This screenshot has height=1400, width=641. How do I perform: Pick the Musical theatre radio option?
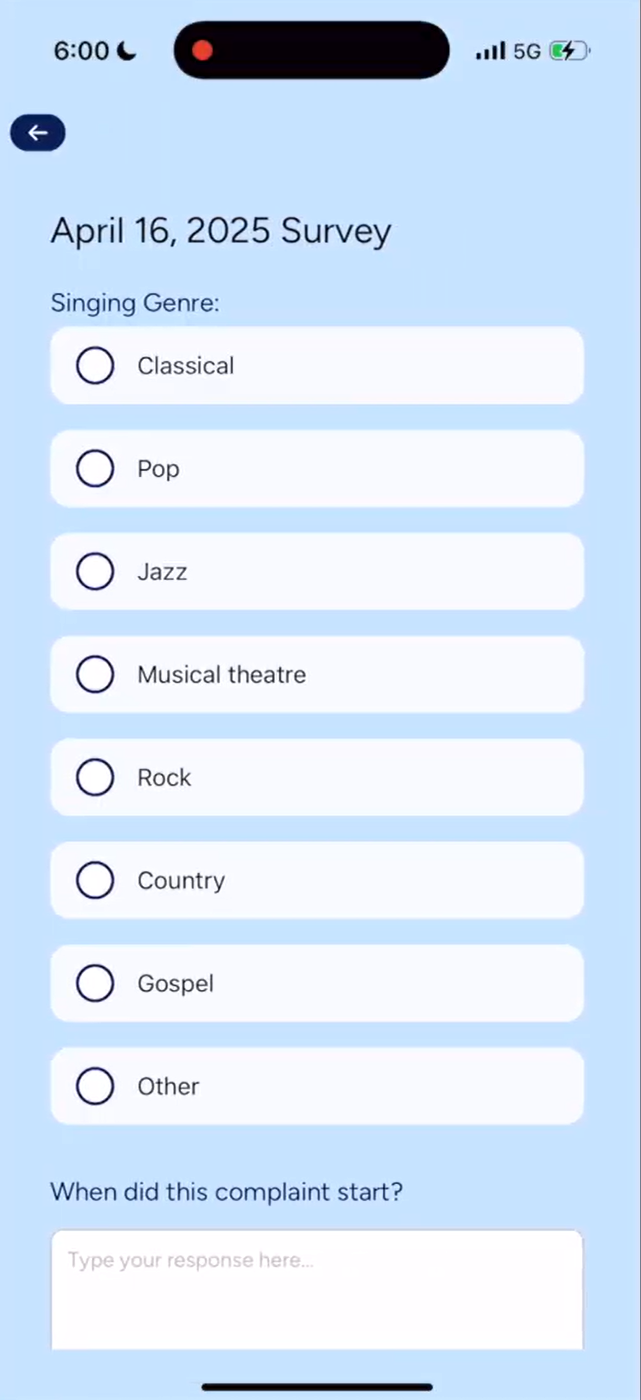[95, 675]
